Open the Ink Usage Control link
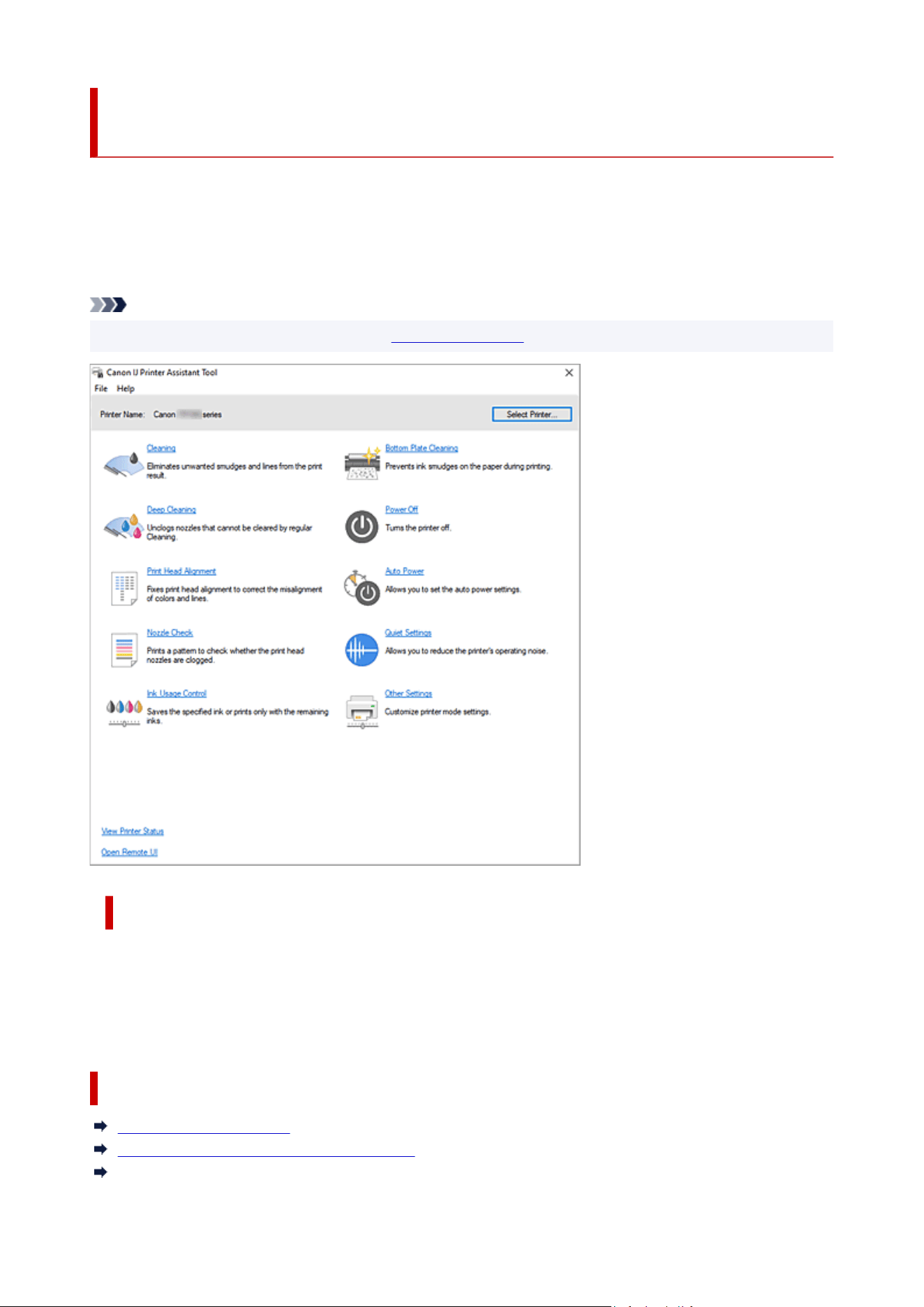The width and height of the screenshot is (924, 1307). click(177, 693)
